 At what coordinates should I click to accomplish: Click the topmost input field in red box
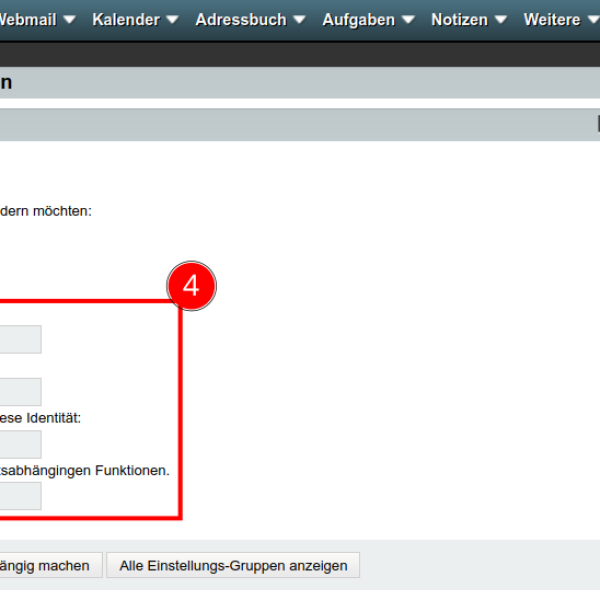(x=20, y=340)
